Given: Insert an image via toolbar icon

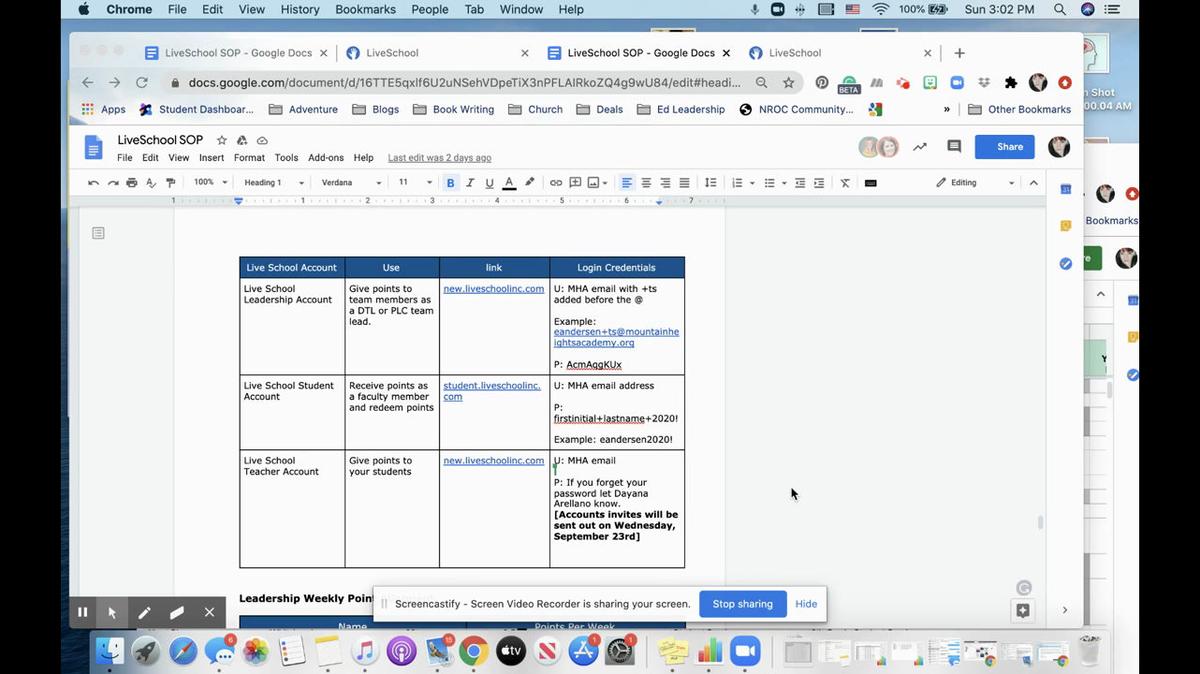Looking at the screenshot, I should tap(594, 183).
